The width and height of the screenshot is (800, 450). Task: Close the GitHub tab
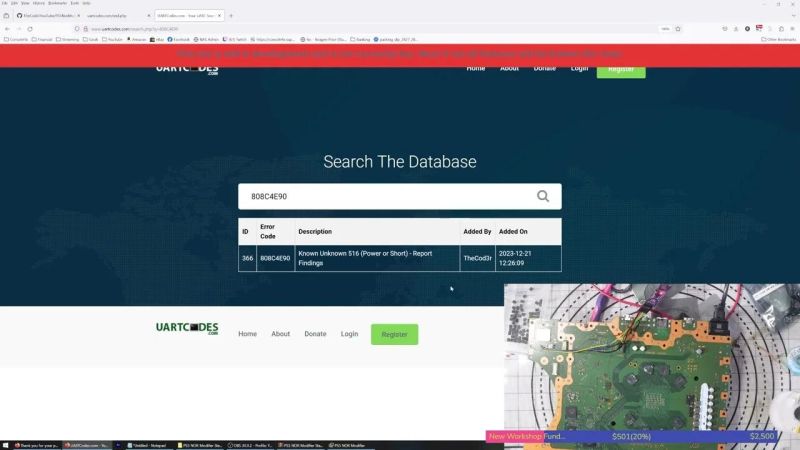point(79,16)
